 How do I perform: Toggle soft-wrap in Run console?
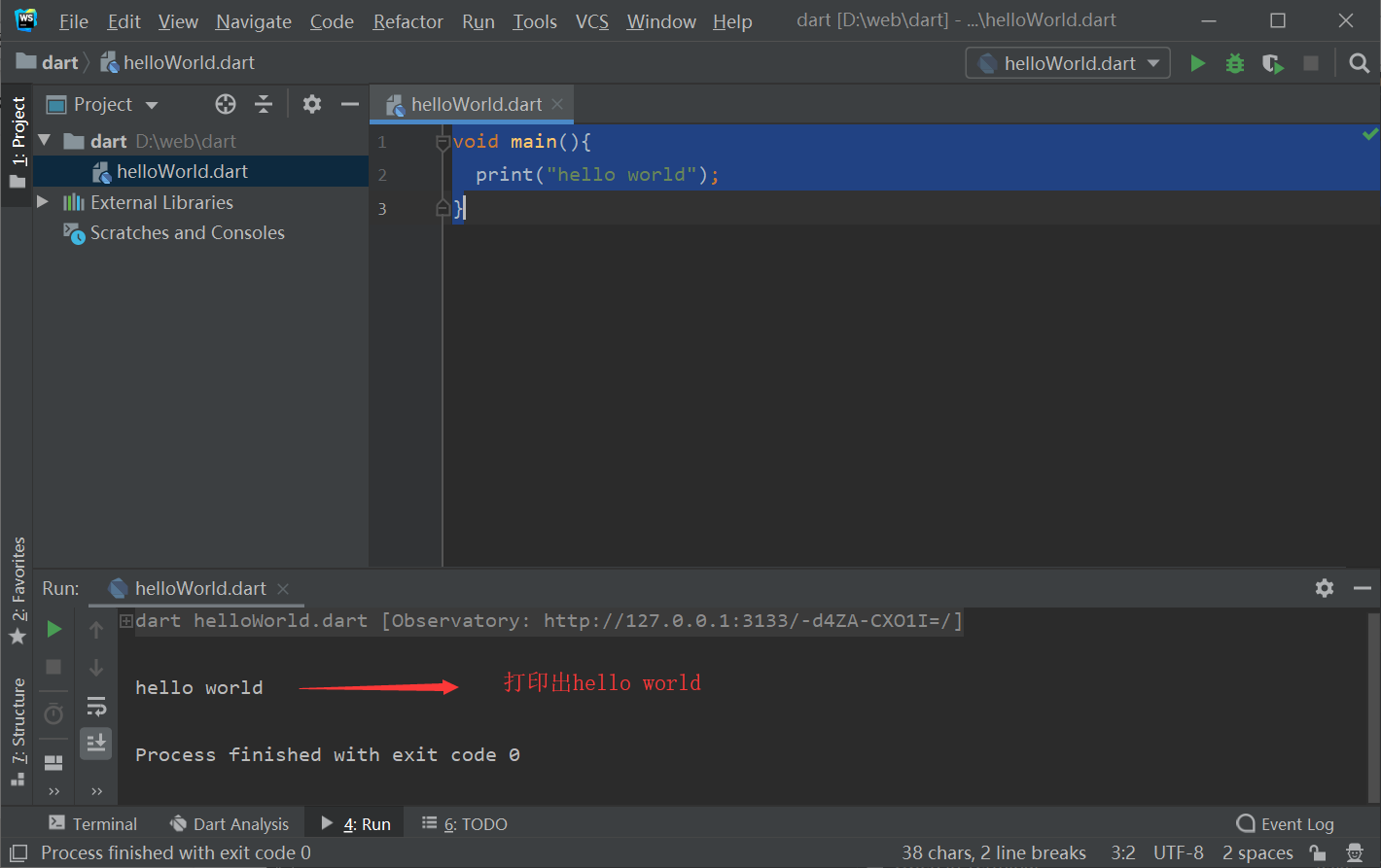click(x=95, y=706)
